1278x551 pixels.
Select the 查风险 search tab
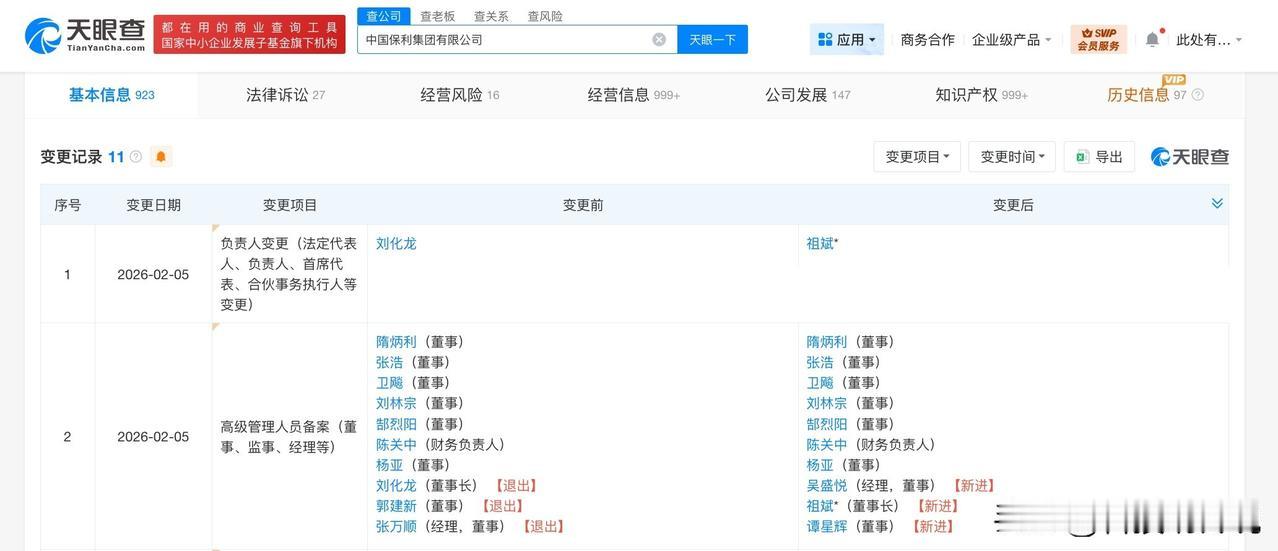[545, 16]
